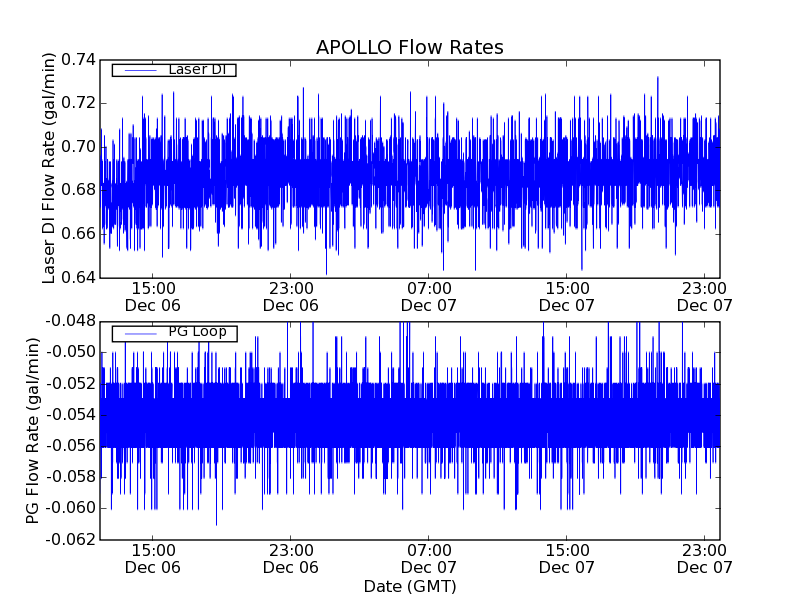800x600 pixels.
Task: Click "15:00 Dec 07" tick under PG Loop plot
Action: pos(567,559)
